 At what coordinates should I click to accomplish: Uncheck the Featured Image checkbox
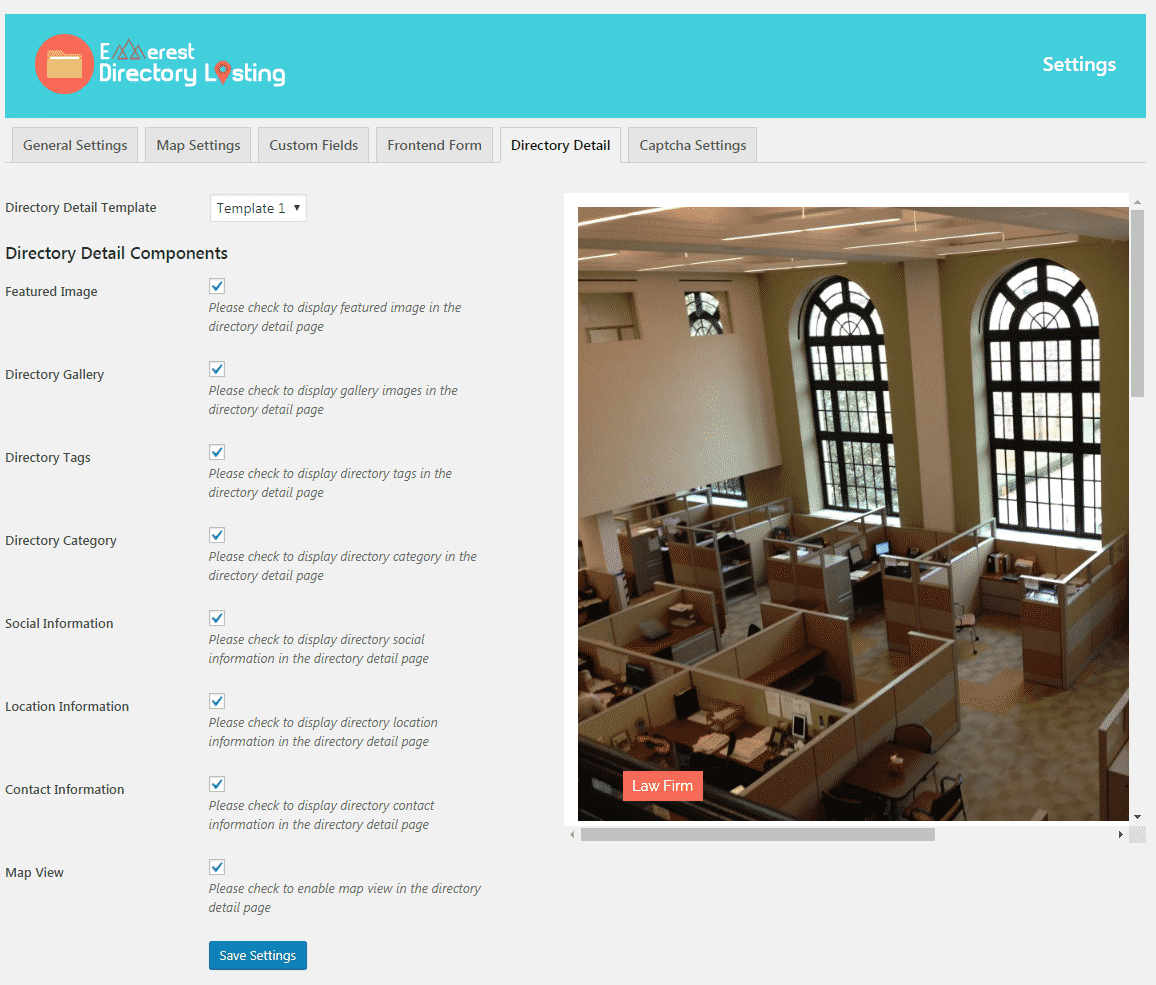click(217, 286)
